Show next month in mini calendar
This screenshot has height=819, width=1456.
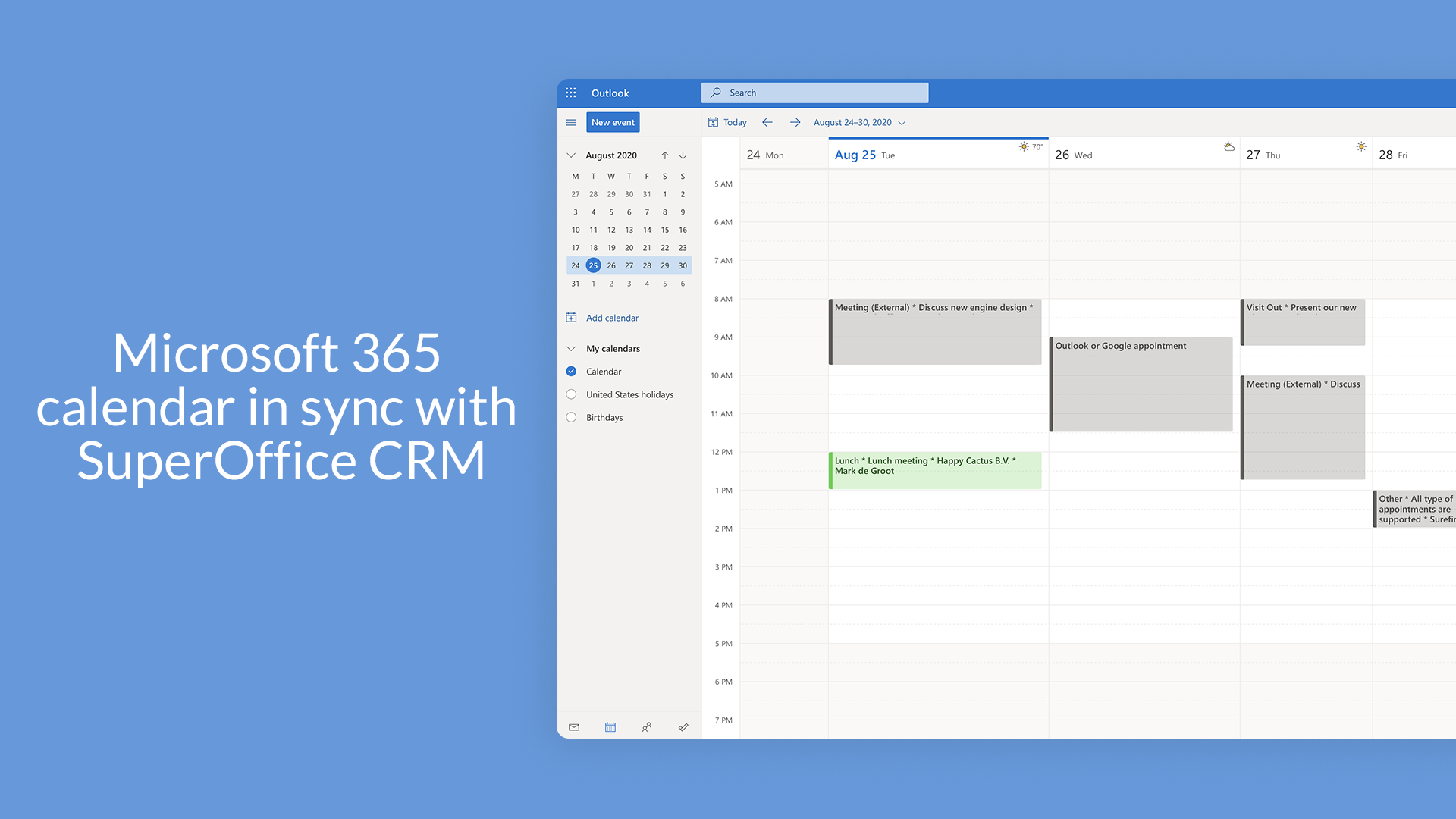[683, 155]
